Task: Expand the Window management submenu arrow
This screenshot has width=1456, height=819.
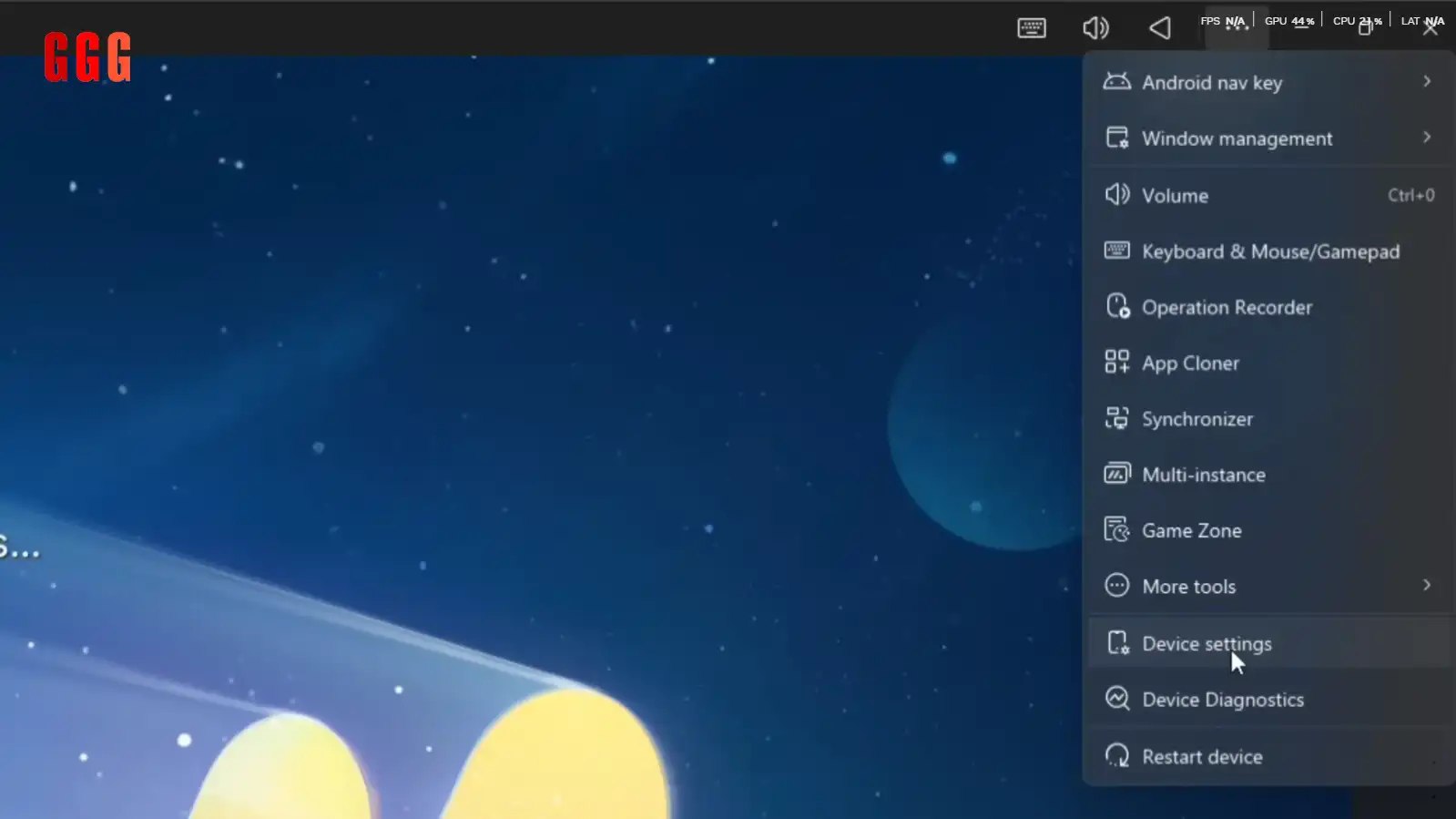Action: [1427, 137]
